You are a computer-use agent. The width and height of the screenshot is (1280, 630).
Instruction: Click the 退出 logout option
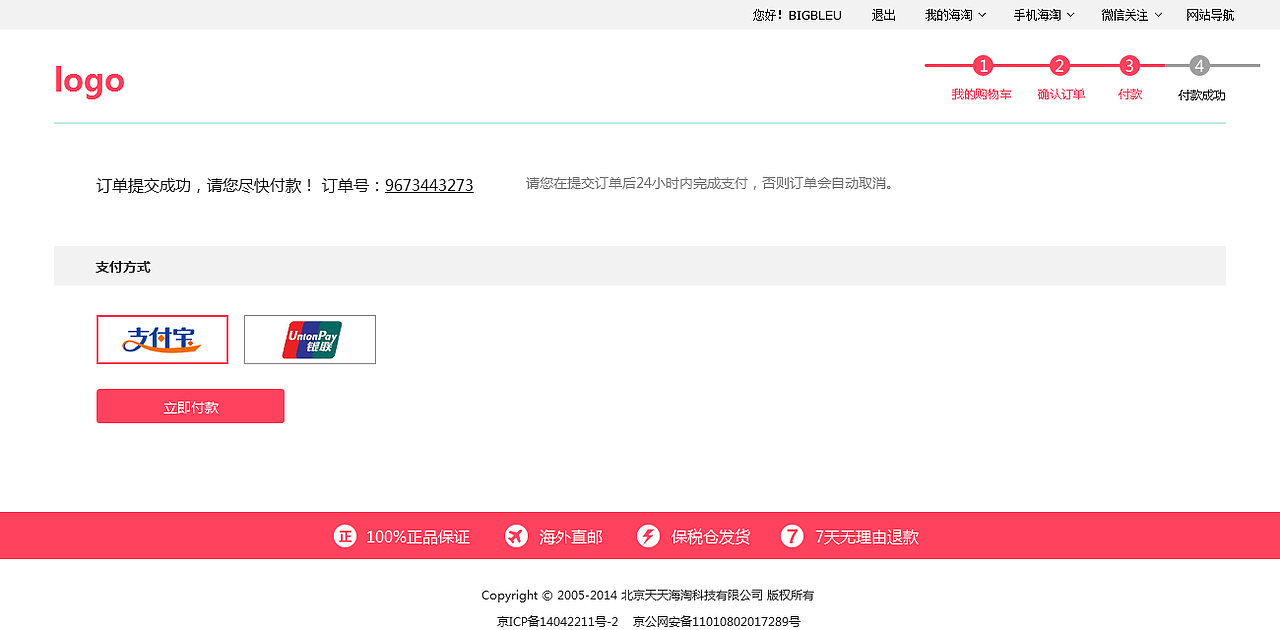click(x=882, y=15)
